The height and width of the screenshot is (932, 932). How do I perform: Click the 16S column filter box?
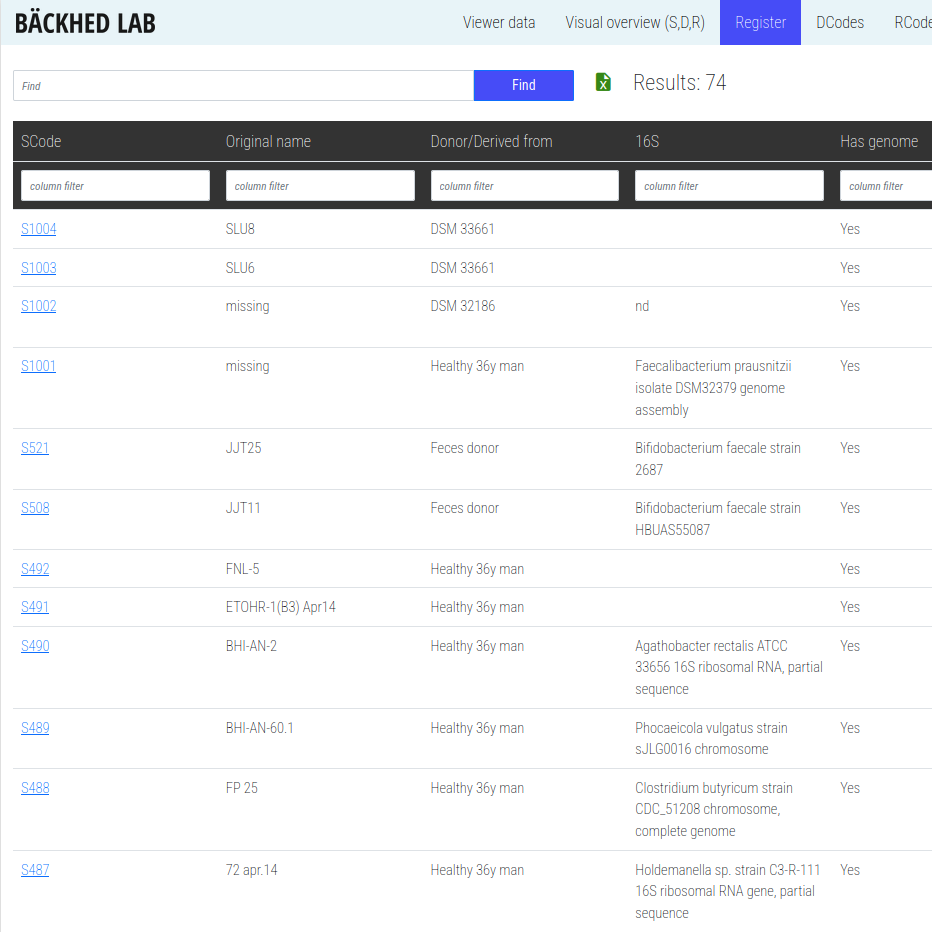729,186
